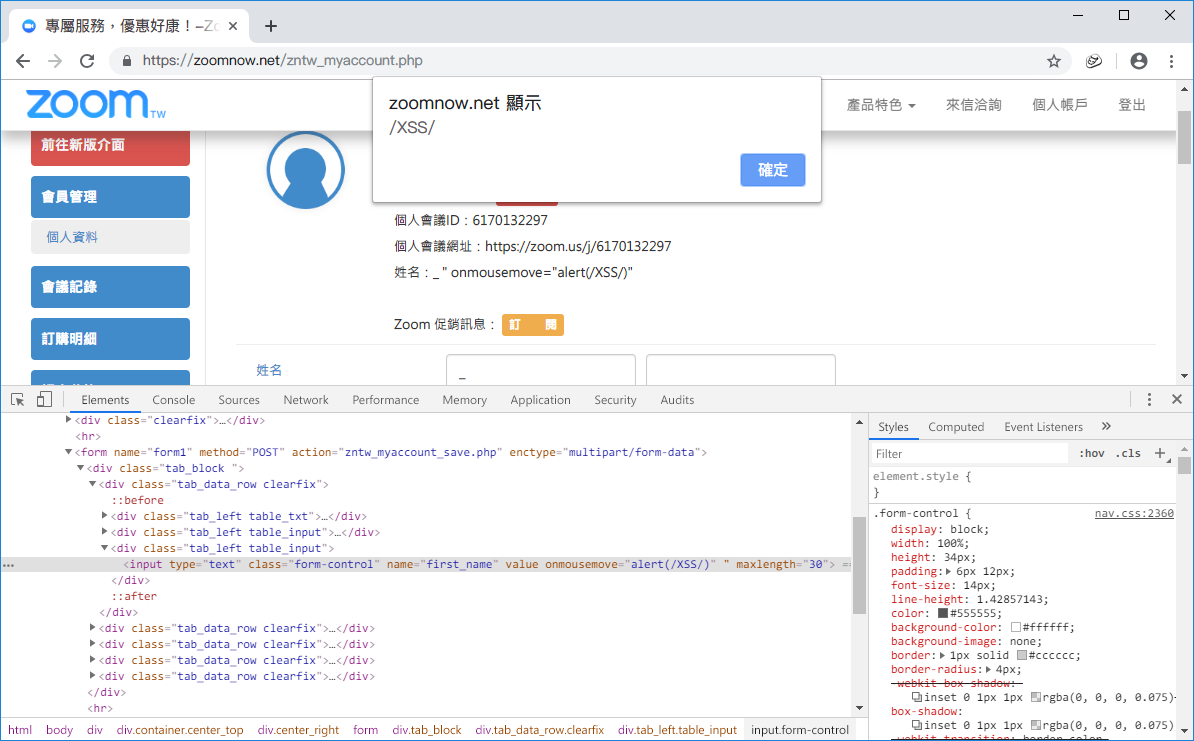The height and width of the screenshot is (741, 1194).
Task: Toggle :hov element state panel
Action: coord(1091,453)
